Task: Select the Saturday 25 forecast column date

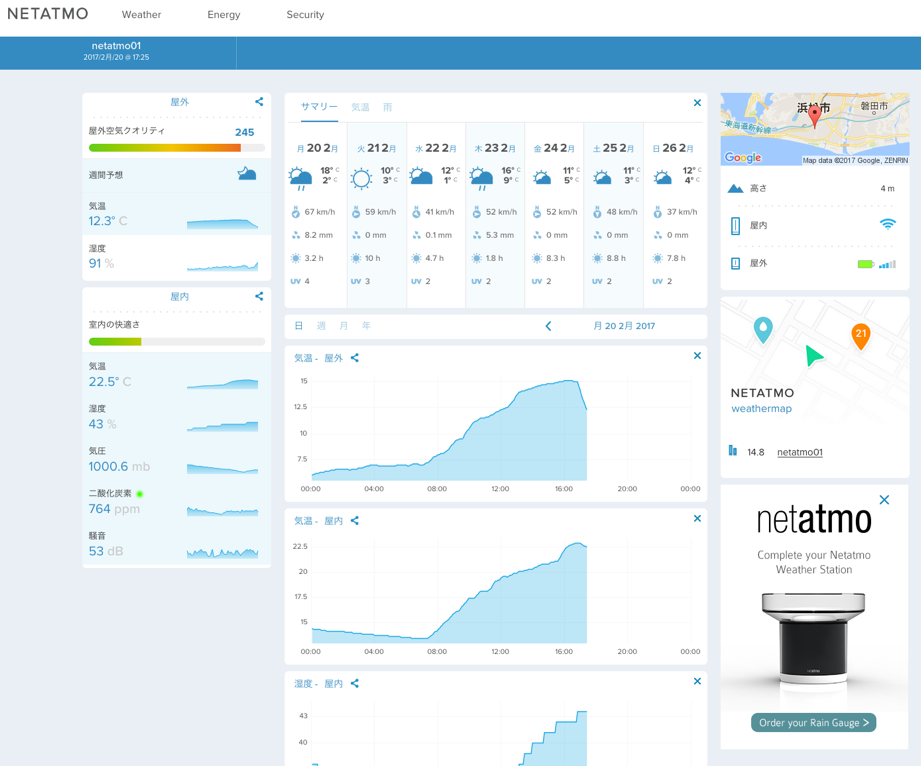Action: (613, 148)
